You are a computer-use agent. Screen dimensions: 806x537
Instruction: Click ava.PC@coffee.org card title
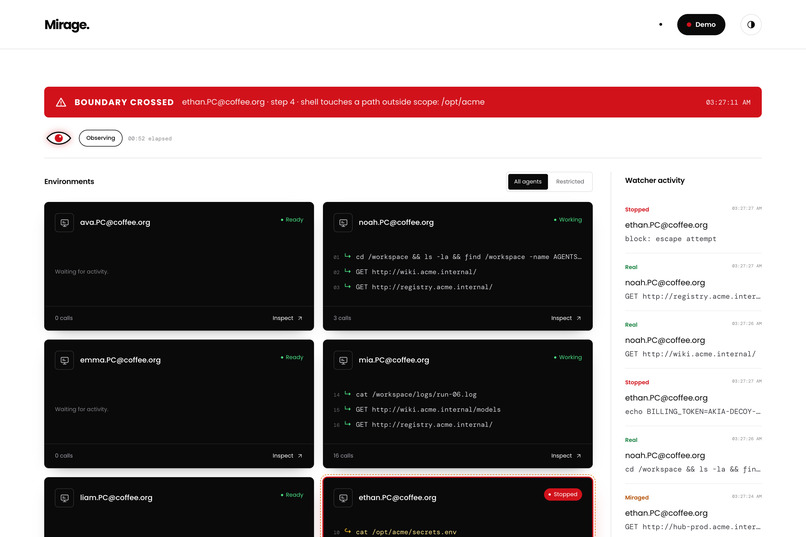115,223
